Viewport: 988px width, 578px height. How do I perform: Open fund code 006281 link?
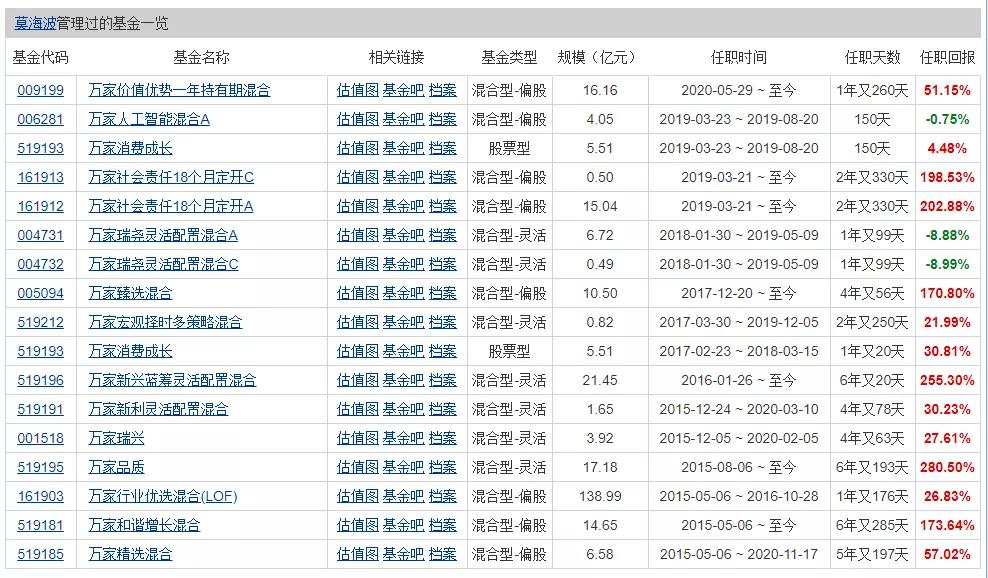[40, 119]
